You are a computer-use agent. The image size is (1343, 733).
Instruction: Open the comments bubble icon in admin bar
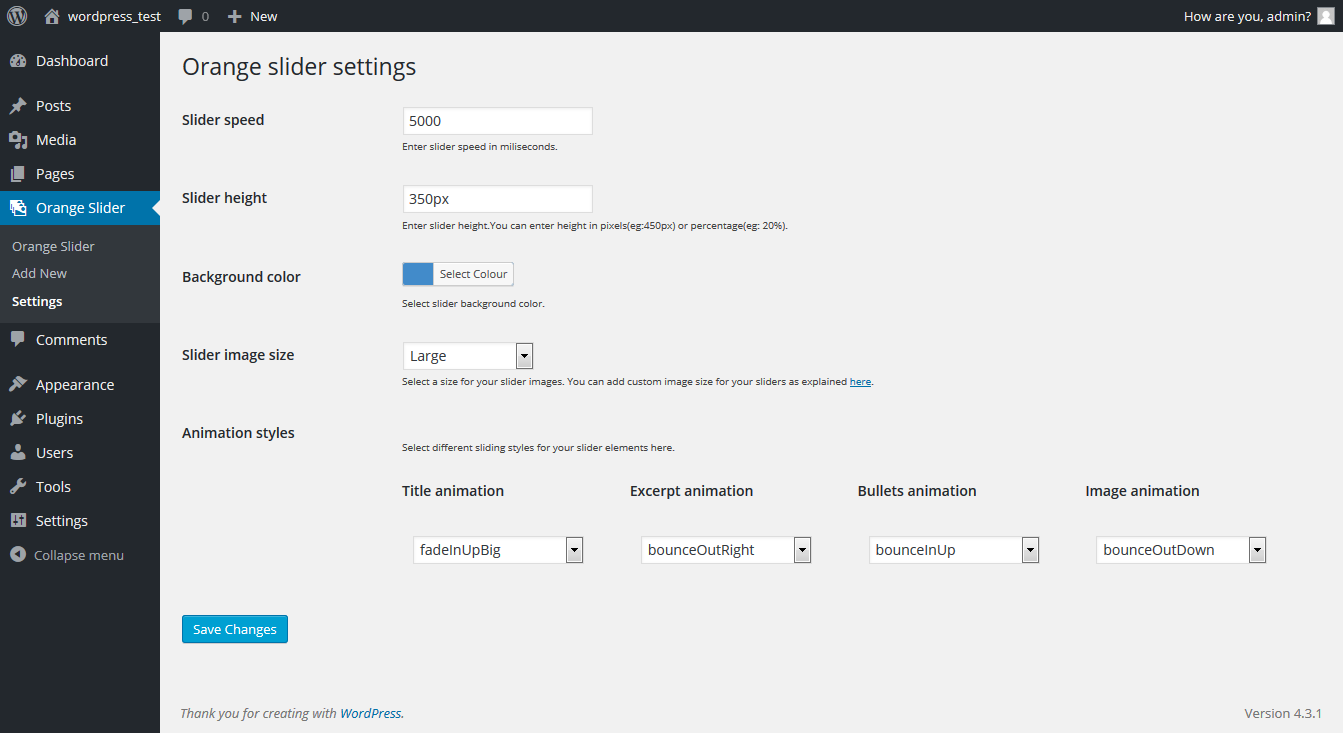[186, 16]
